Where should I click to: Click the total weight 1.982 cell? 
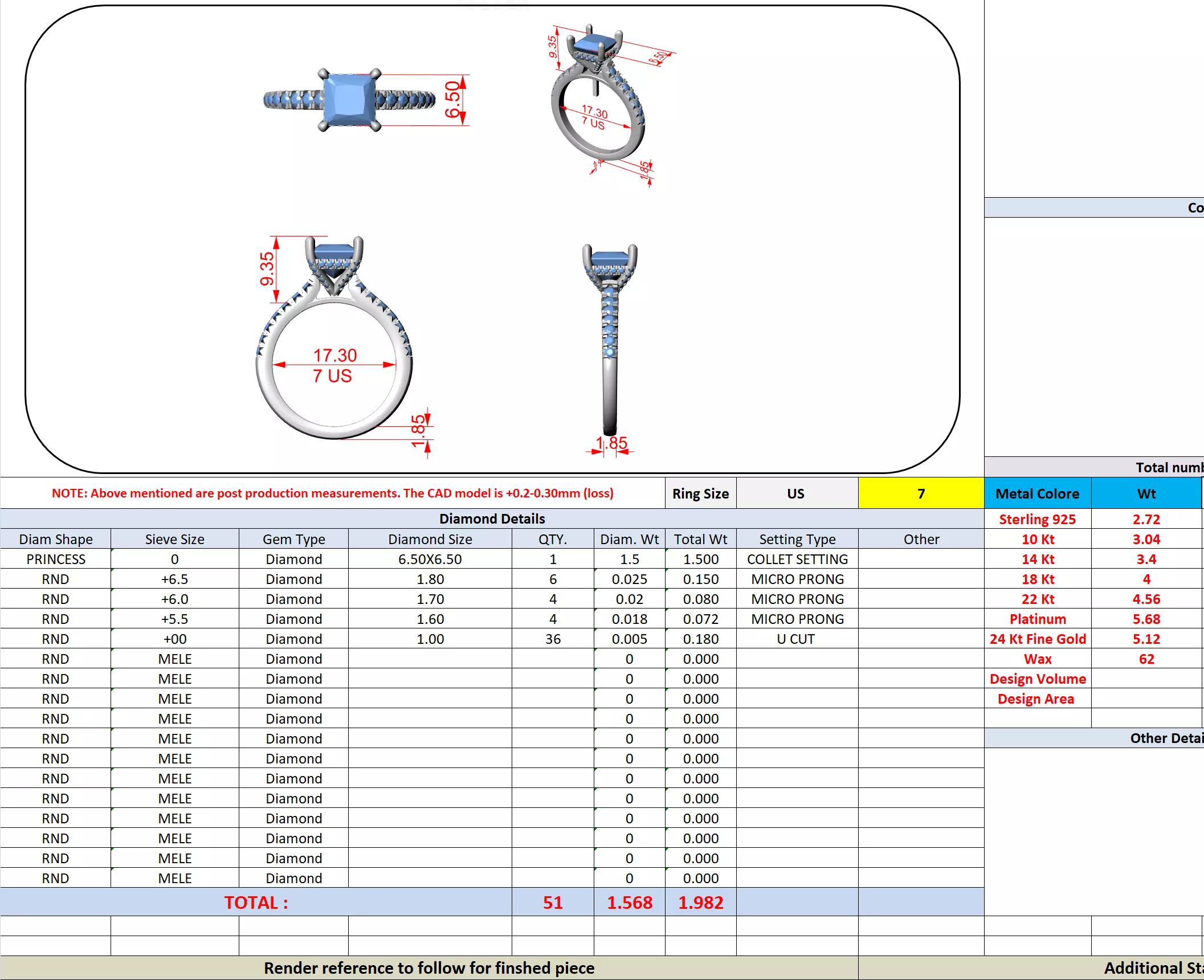coord(700,902)
